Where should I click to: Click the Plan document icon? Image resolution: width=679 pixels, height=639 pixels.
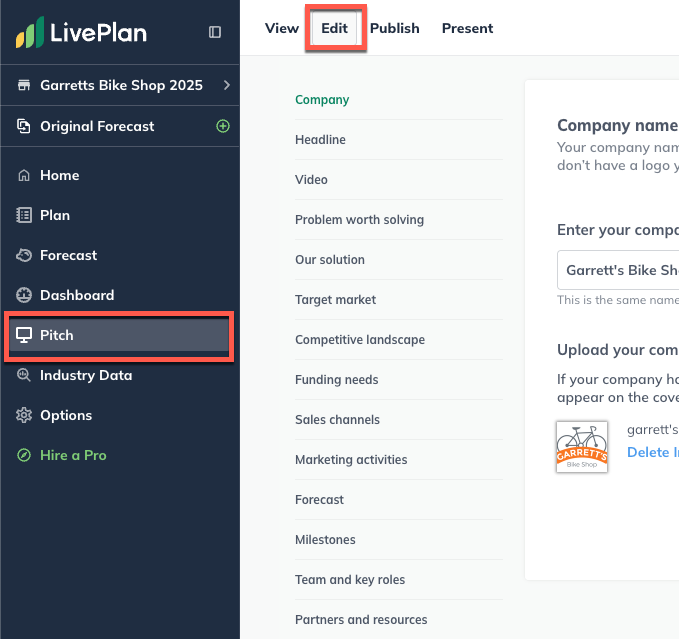(x=24, y=215)
